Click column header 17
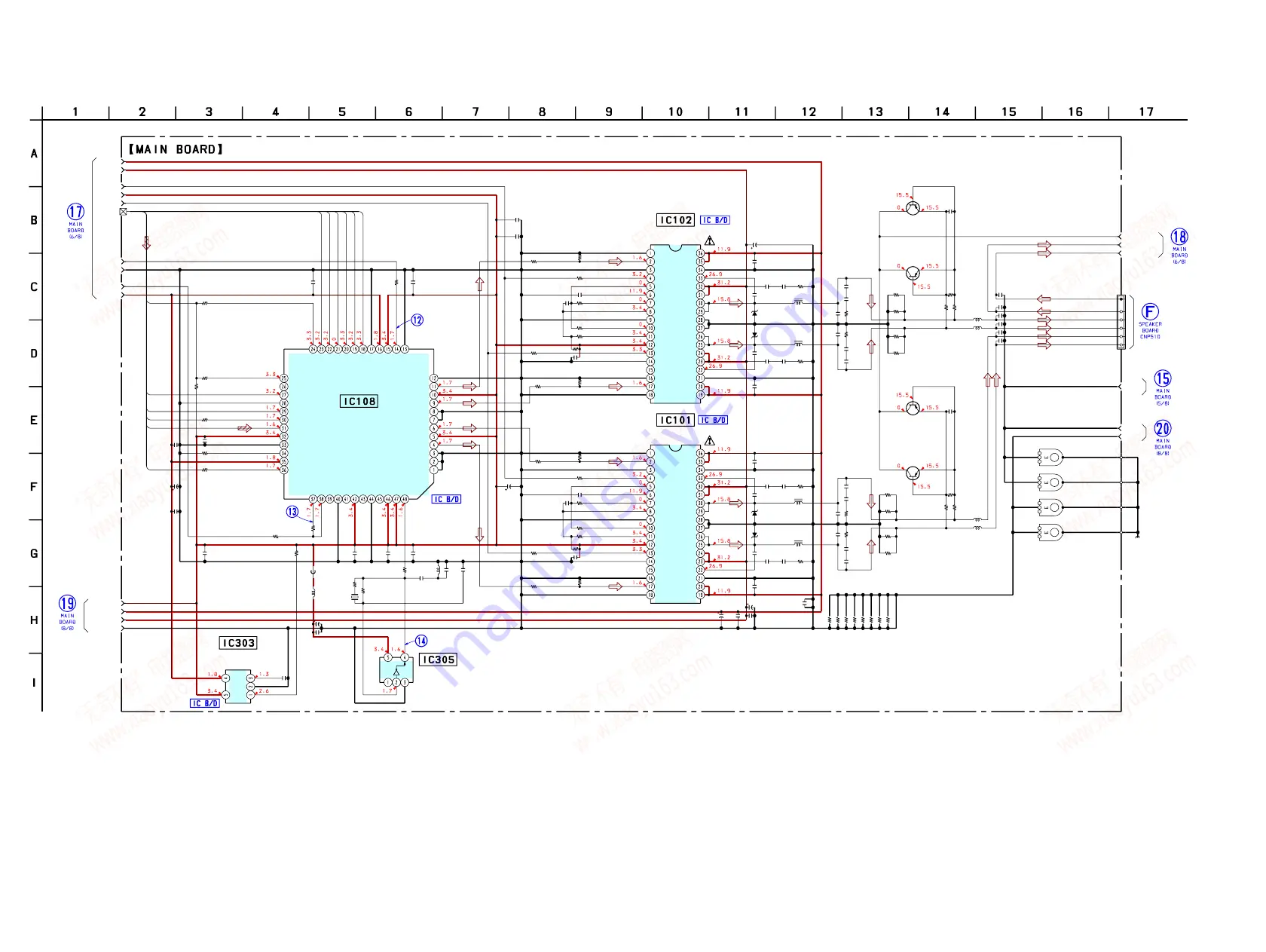The height and width of the screenshot is (952, 1266). pos(1146,112)
